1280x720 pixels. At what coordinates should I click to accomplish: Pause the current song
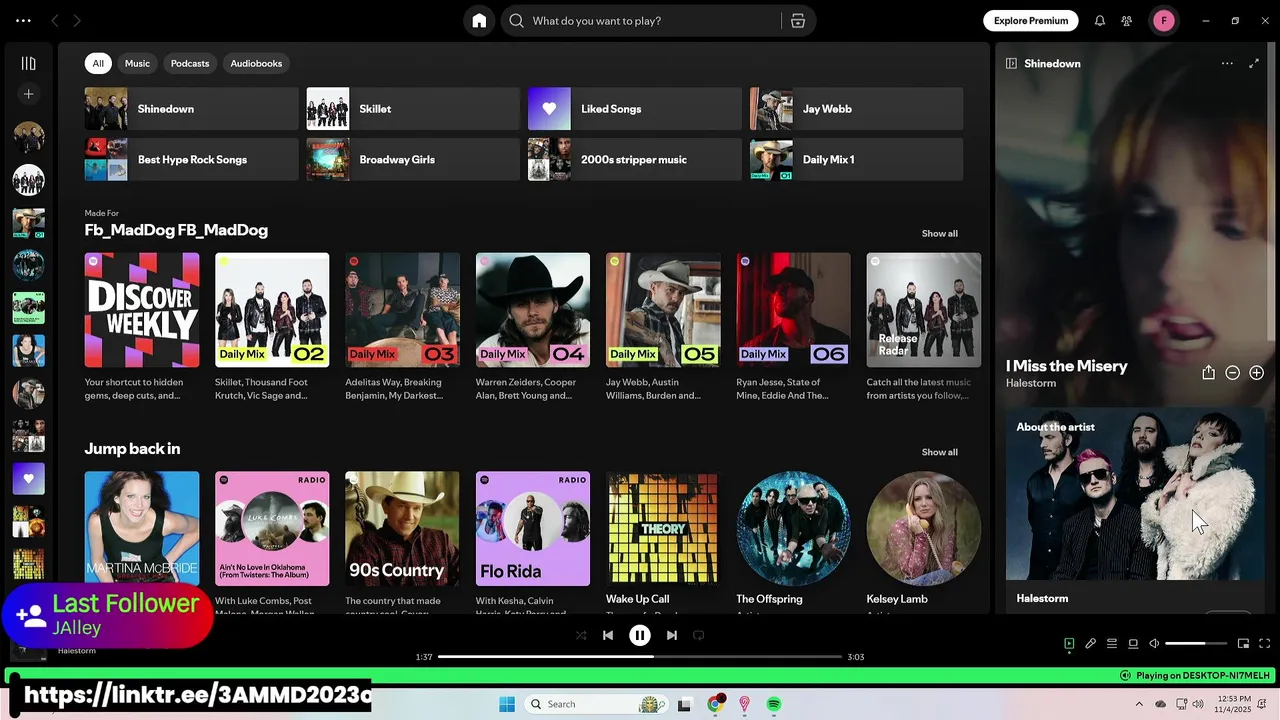(x=640, y=635)
